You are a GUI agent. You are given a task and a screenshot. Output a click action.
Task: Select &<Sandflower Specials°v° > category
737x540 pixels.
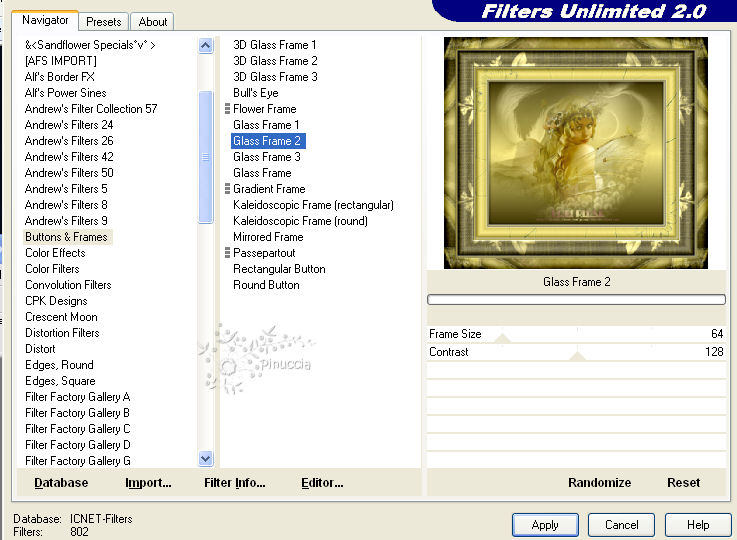(x=90, y=45)
